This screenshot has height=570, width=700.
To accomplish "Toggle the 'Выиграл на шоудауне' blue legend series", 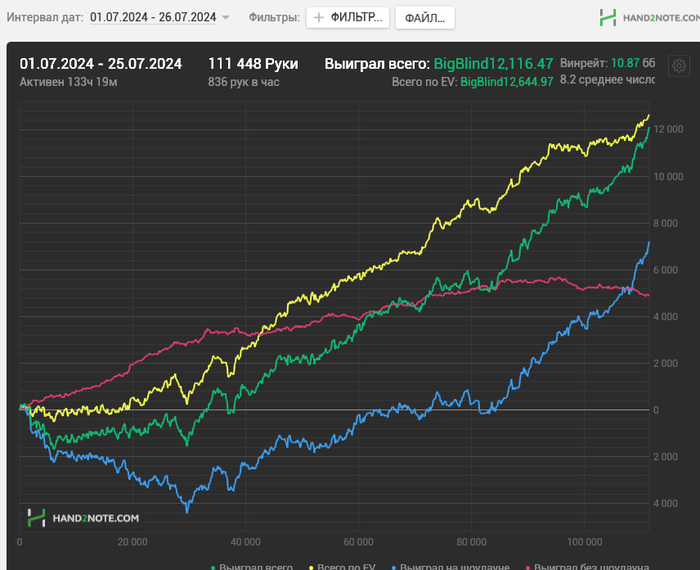I will 450,566.
